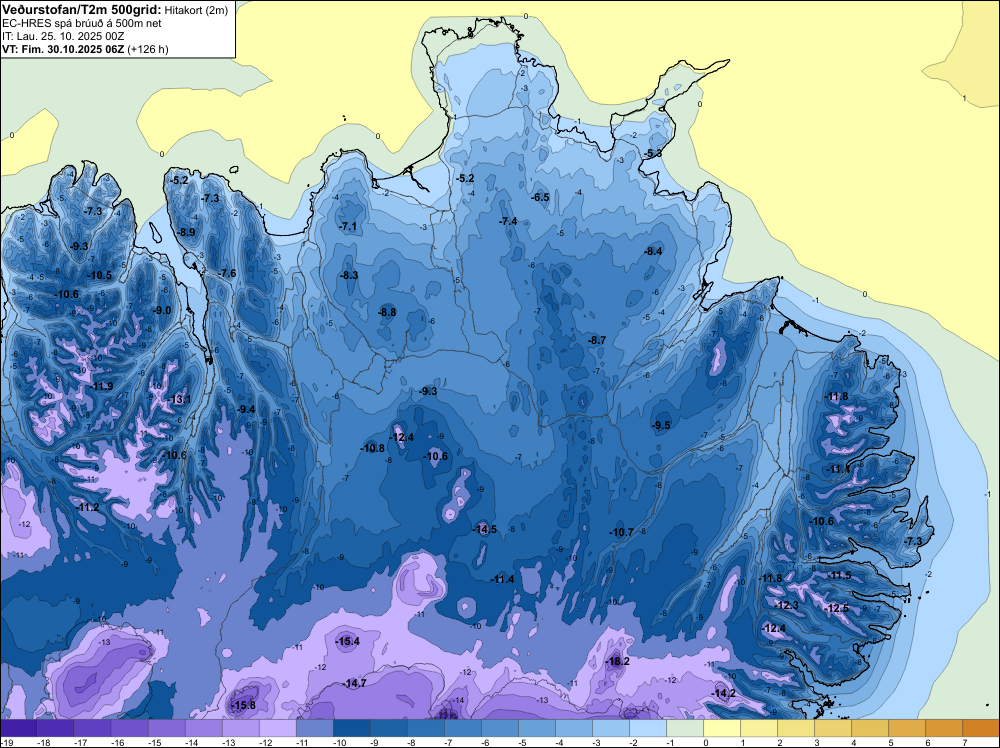Click the map temperature value -15.4
The image size is (1000, 748).
point(348,642)
